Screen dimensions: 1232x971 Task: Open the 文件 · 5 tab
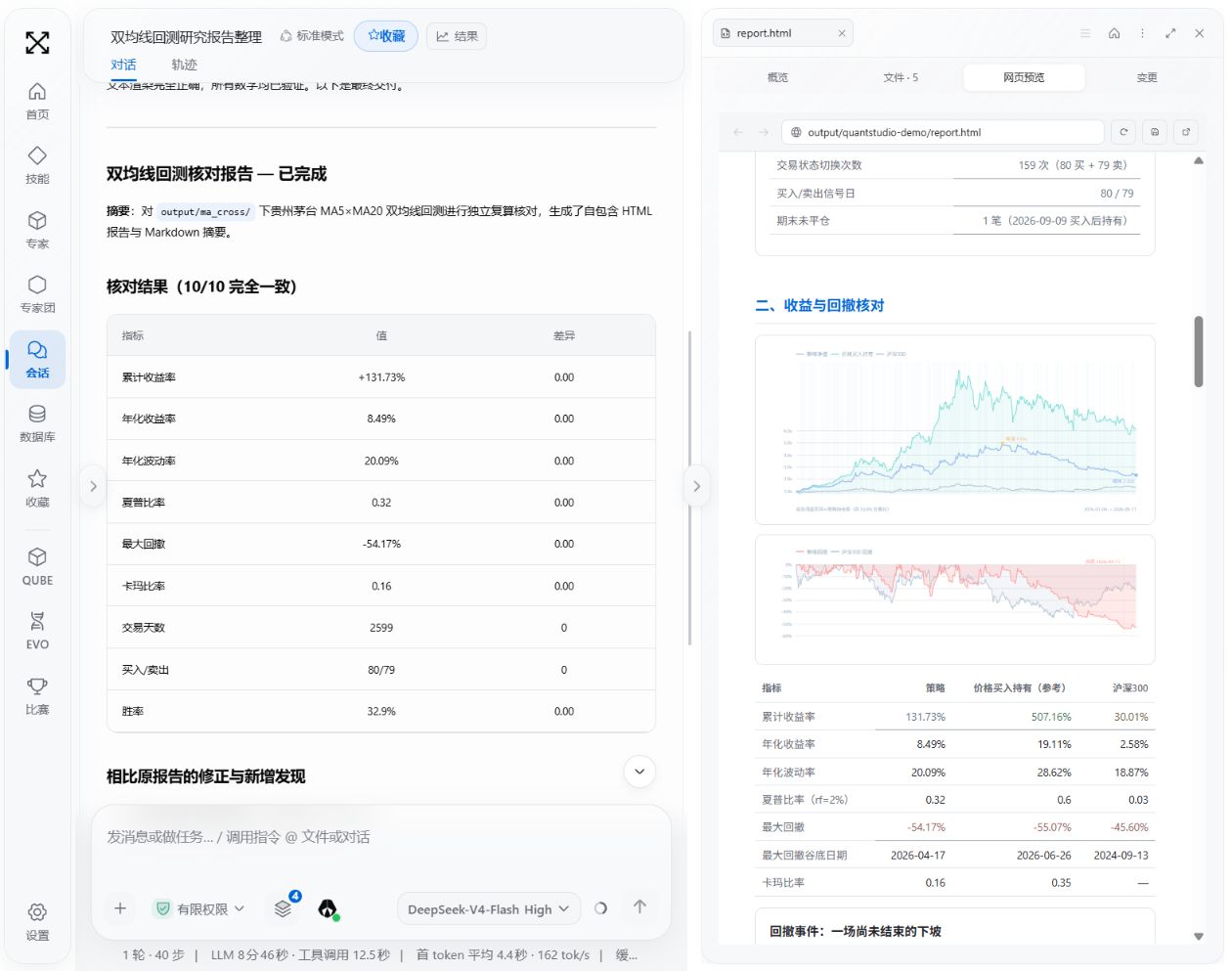tap(901, 77)
